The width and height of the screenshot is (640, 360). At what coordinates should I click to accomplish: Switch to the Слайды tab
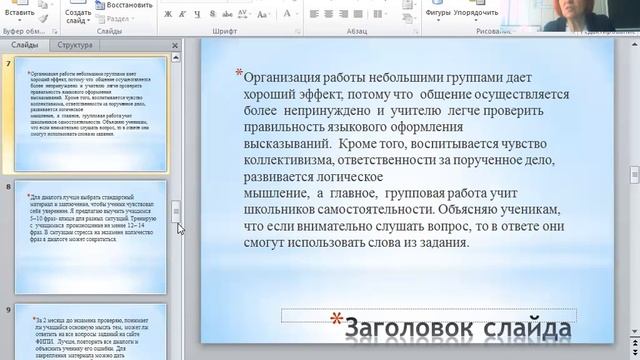click(x=24, y=45)
